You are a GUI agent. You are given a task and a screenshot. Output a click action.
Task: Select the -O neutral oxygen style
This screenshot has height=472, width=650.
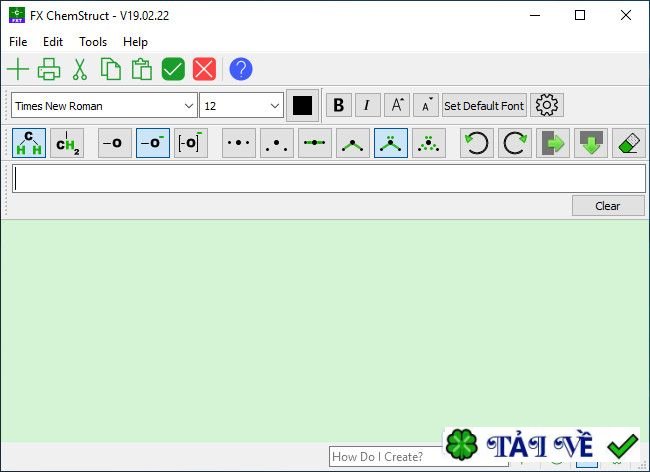tap(115, 143)
